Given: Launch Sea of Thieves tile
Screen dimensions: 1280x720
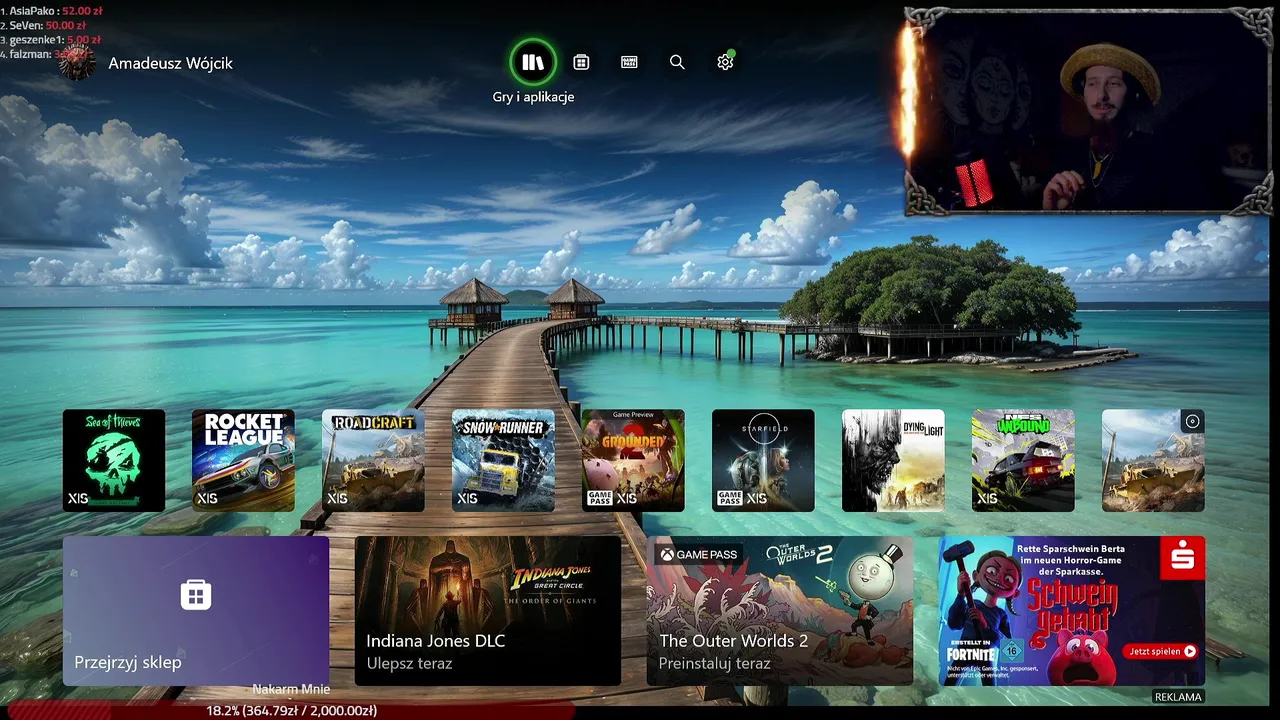Looking at the screenshot, I should click(x=114, y=460).
